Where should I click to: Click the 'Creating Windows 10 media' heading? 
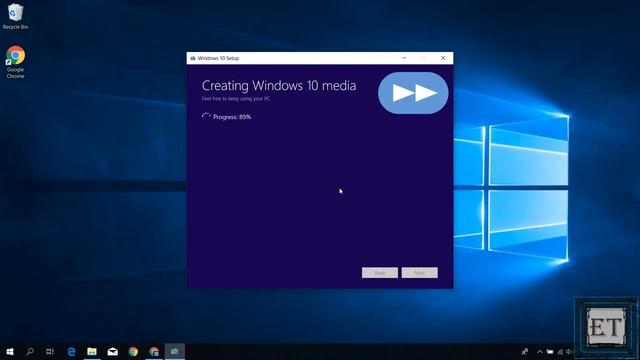tap(279, 86)
